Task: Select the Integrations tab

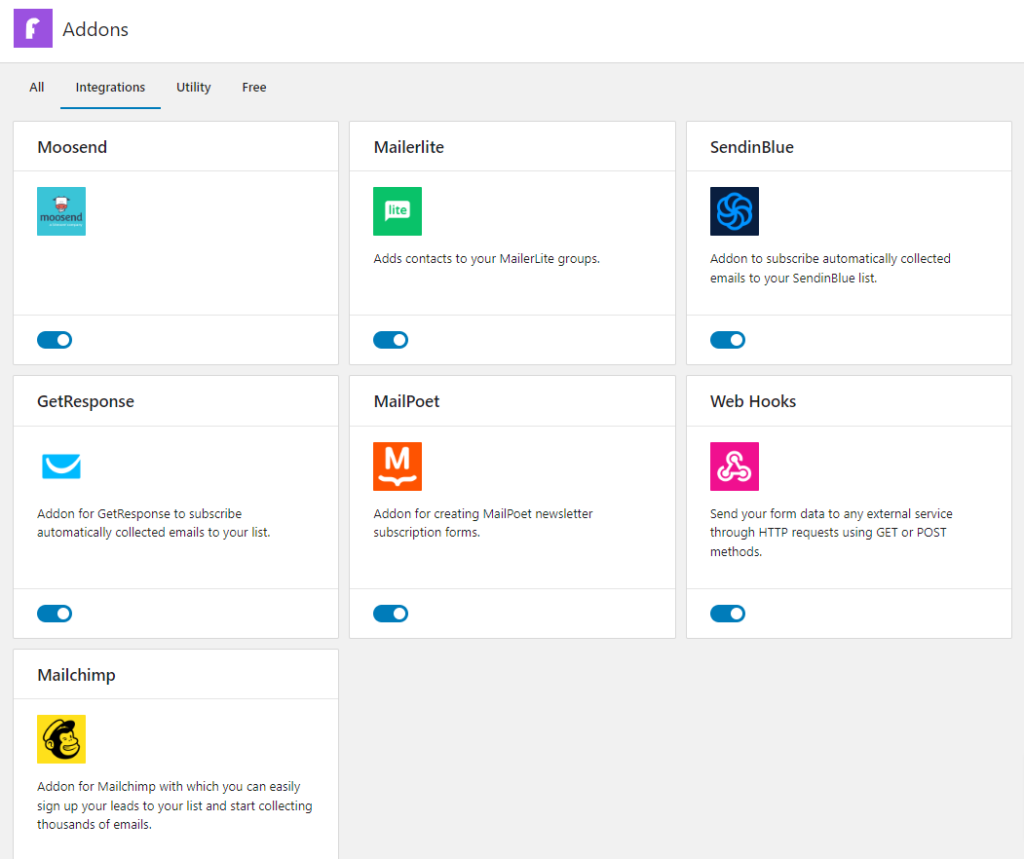Action: pyautogui.click(x=110, y=87)
